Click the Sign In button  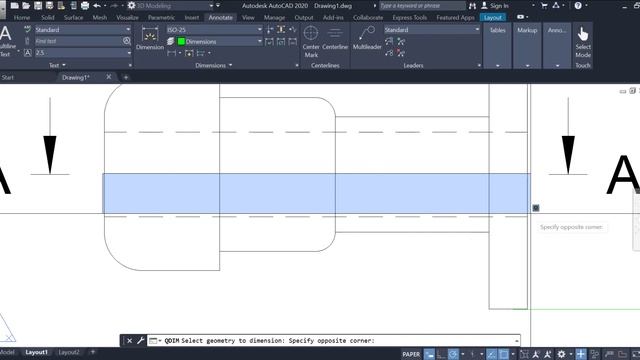[x=495, y=6]
